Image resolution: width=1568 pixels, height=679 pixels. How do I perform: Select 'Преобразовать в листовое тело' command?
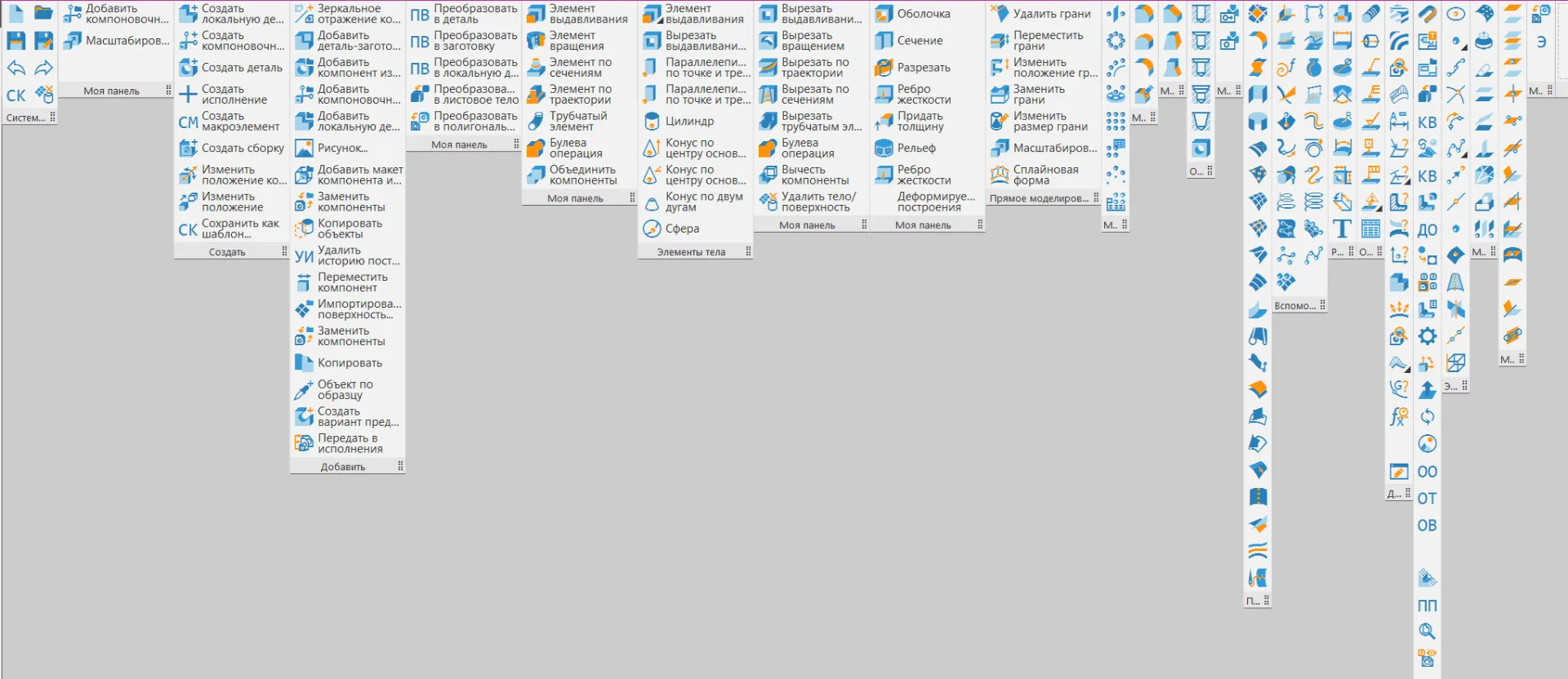pos(464,95)
